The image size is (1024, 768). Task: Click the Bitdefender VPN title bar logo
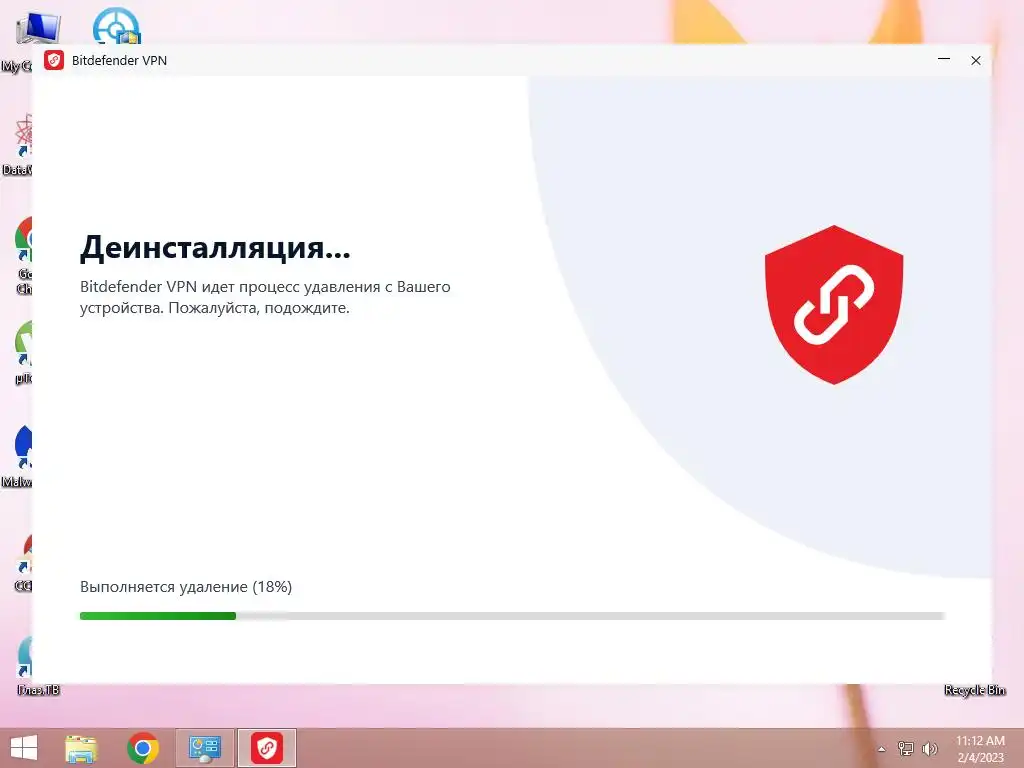[54, 60]
